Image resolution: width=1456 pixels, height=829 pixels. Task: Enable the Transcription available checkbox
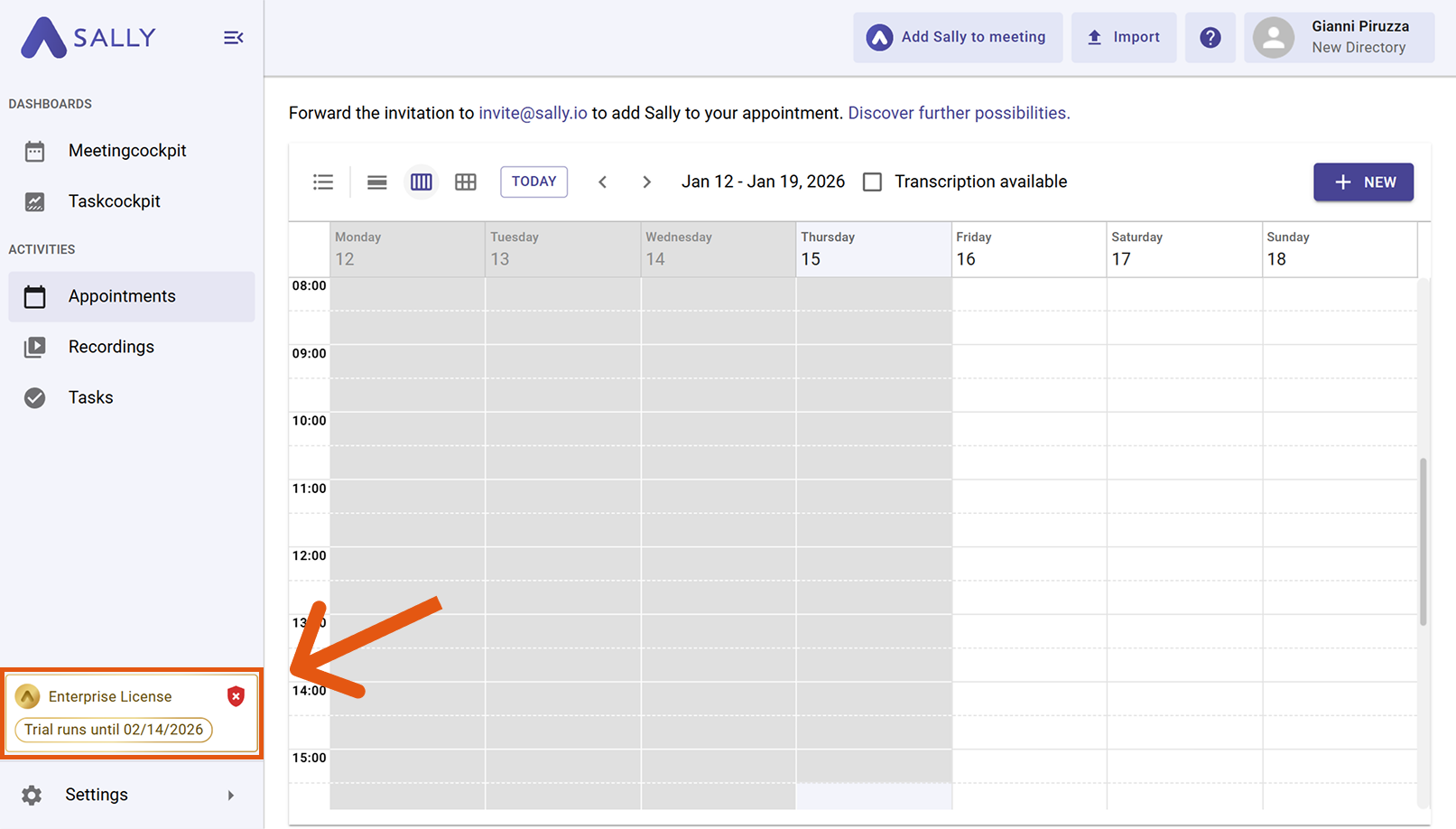tap(872, 182)
